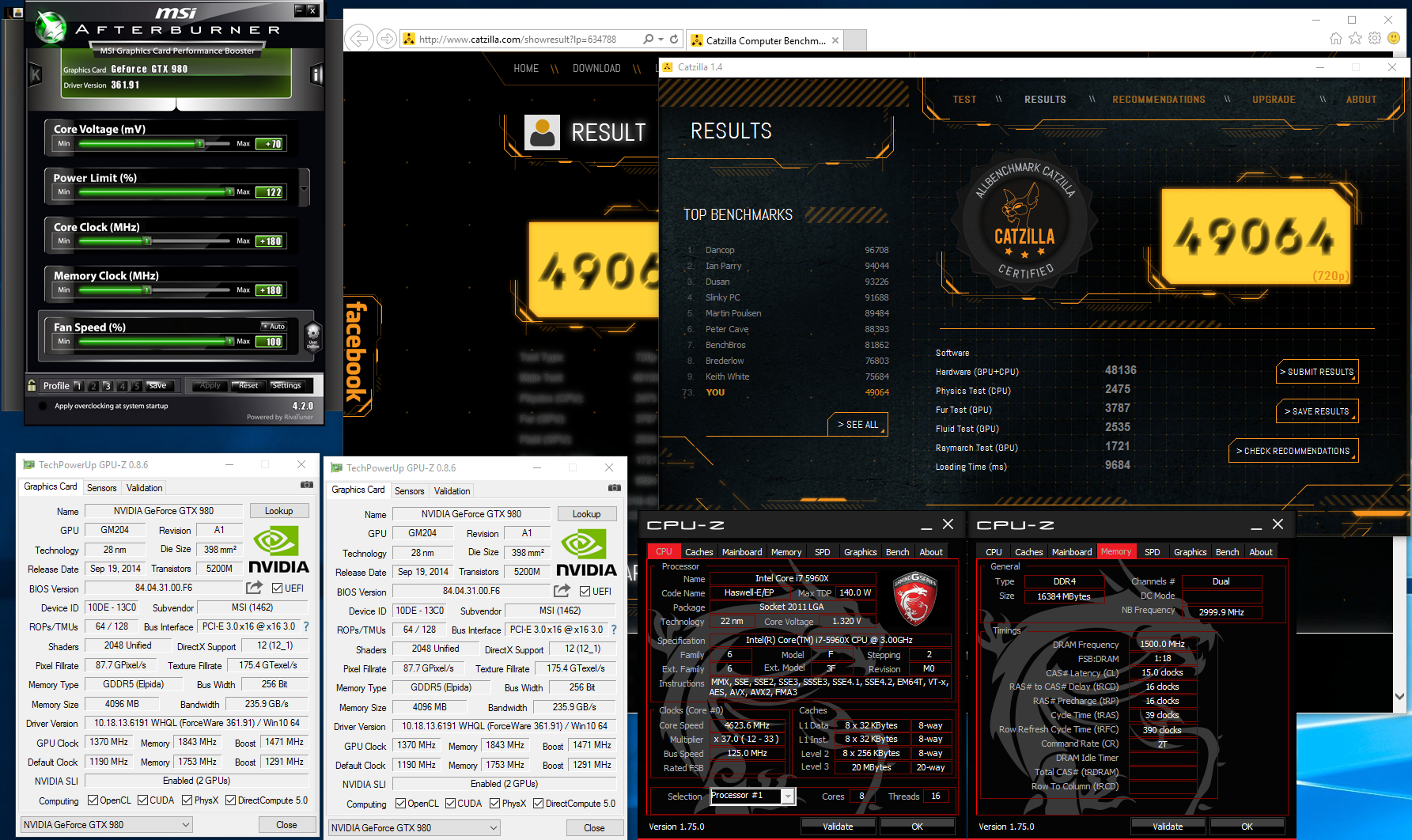This screenshot has height=840, width=1412.
Task: Click the user avatar icon beside RESULT heading
Action: point(543,132)
